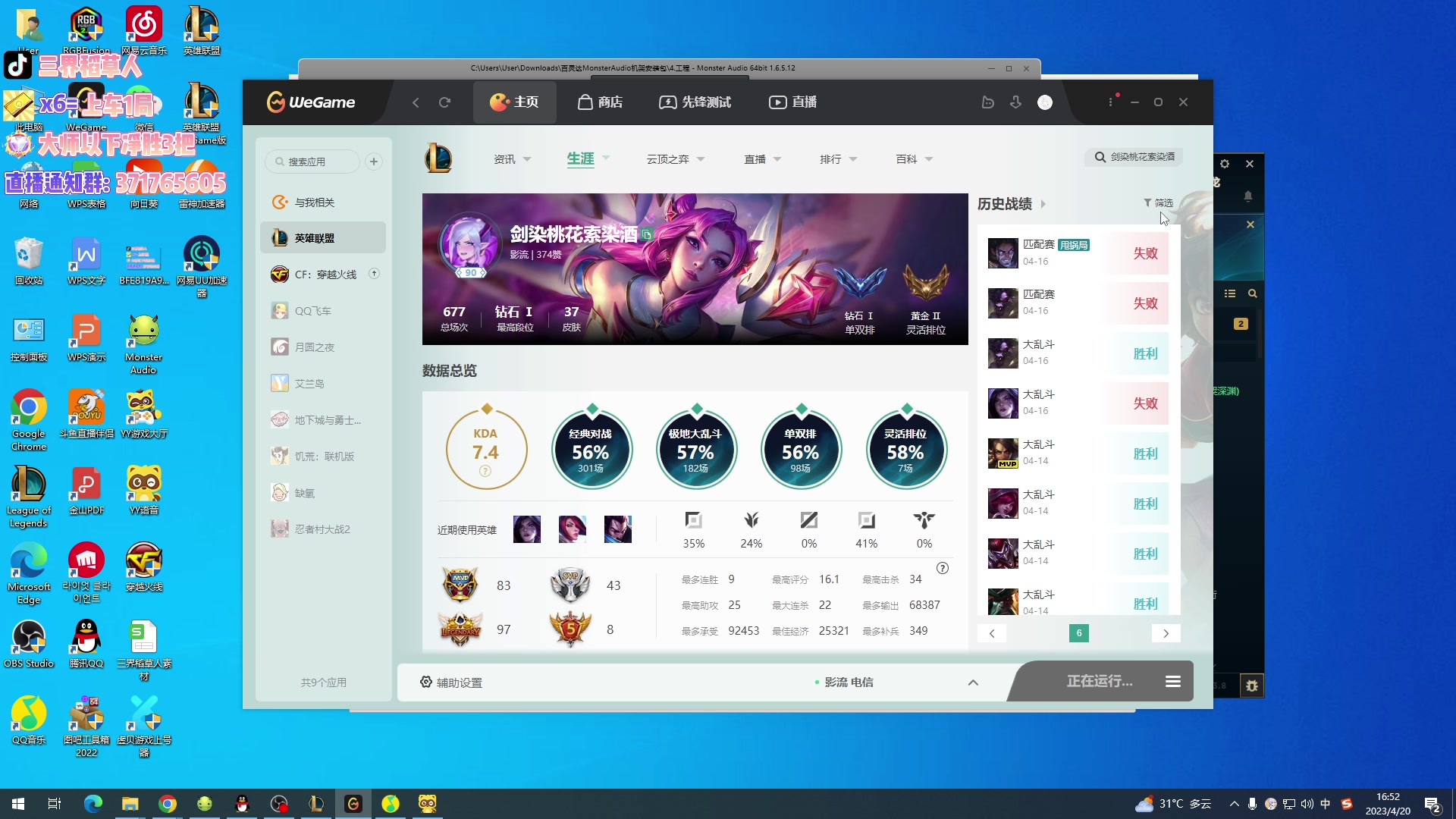Switch to the 主页 tab
Viewport: 1456px width, 819px height.
[x=515, y=102]
